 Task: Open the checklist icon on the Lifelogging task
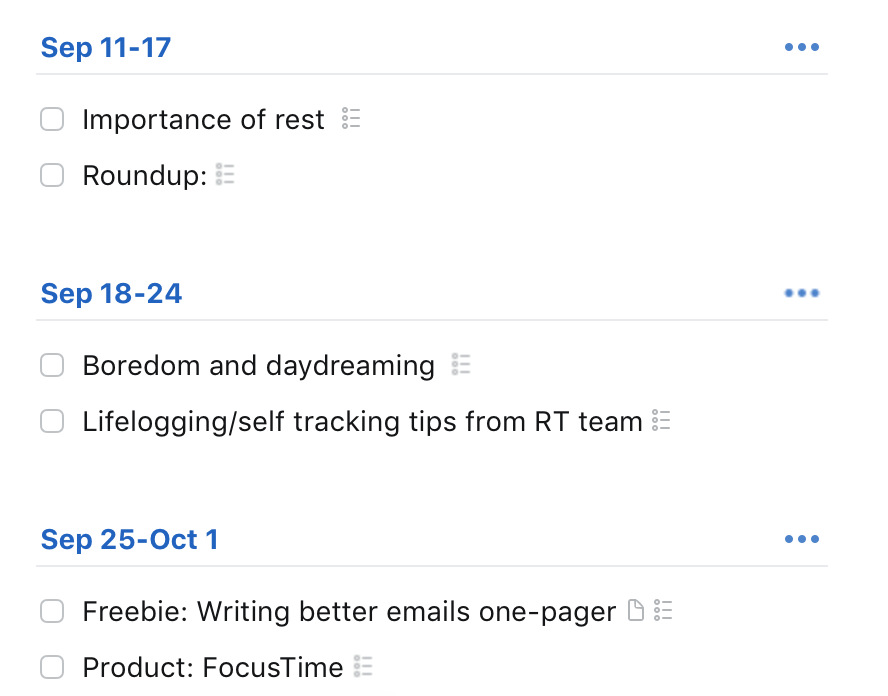tap(661, 420)
